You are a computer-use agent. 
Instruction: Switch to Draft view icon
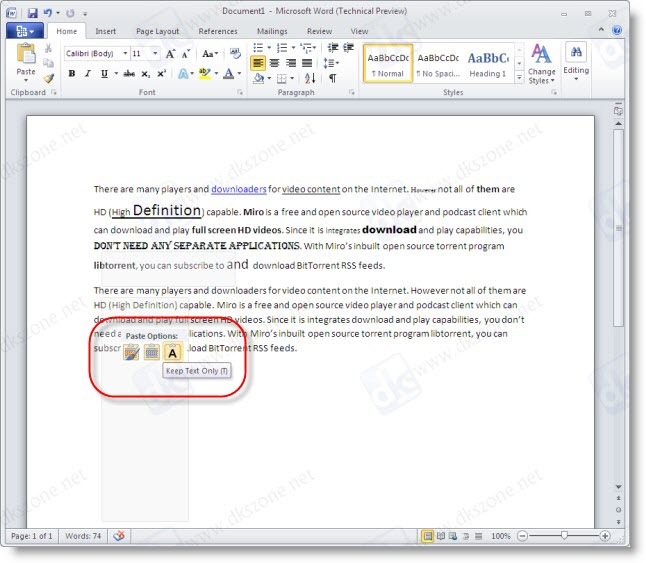click(x=478, y=536)
